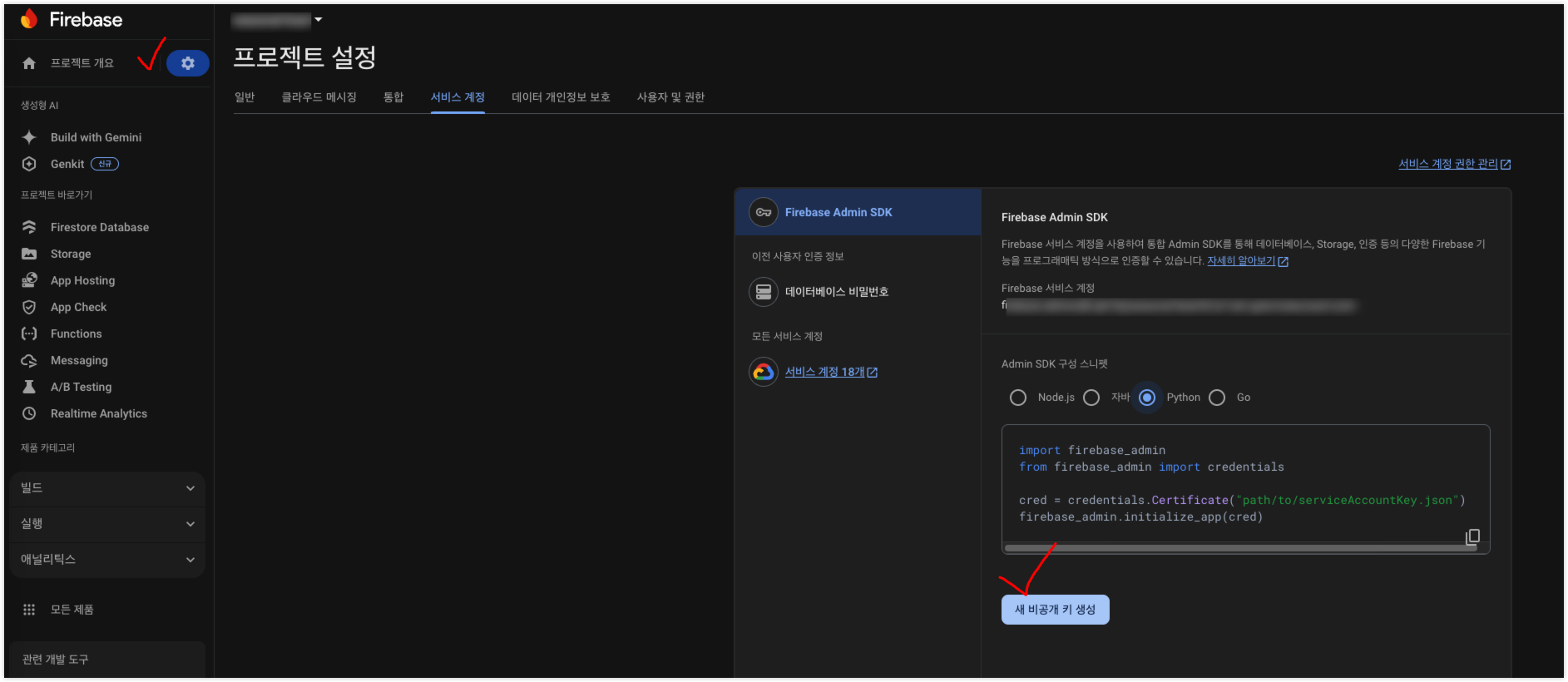This screenshot has width=1568, height=682.
Task: Expand the 실행 category
Action: tap(108, 524)
